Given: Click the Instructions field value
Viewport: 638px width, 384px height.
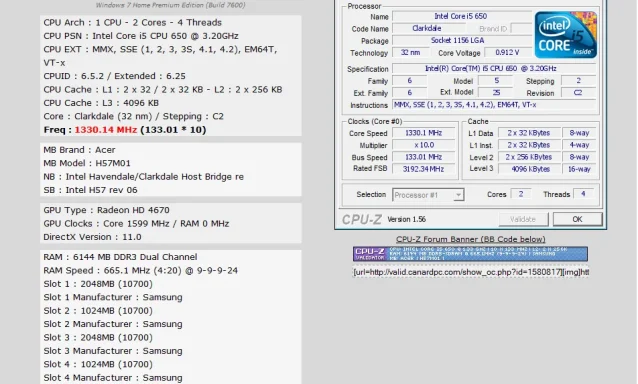Looking at the screenshot, I should tap(494, 105).
